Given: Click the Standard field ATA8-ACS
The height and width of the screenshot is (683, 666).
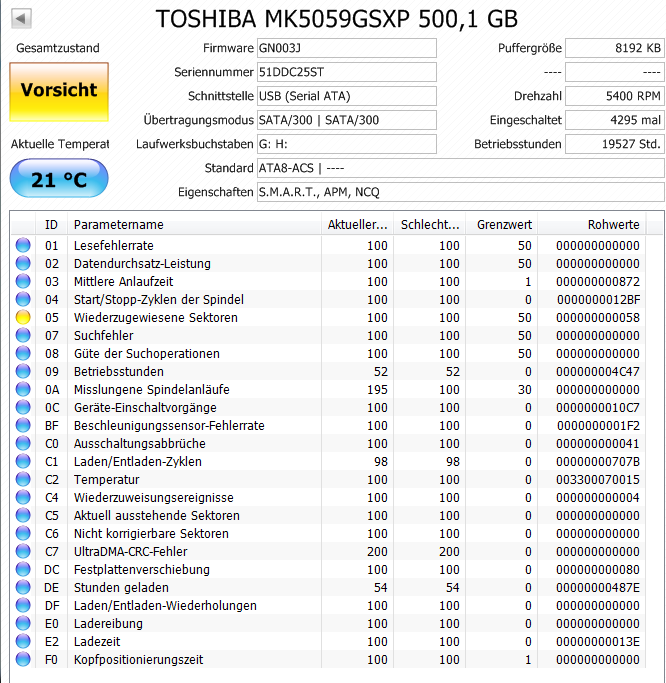Looking at the screenshot, I should tap(461, 168).
